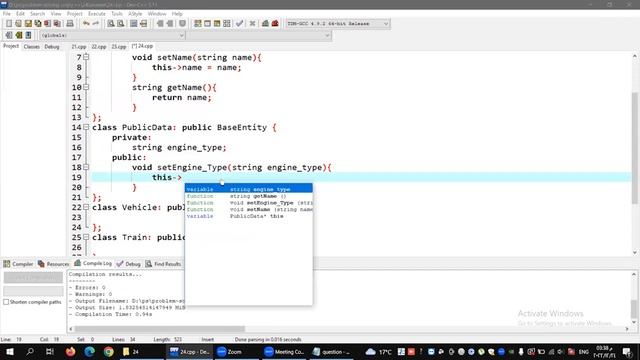Click the Redo arrow icon
This screenshot has width=640, height=360.
pos(96,24)
